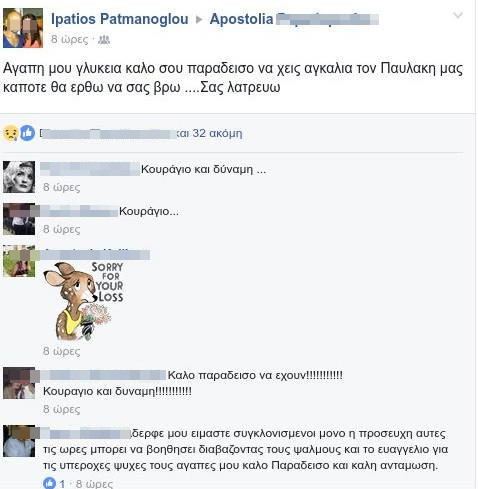Click avatar of the last commenter
478x489 pixels.
19,441
